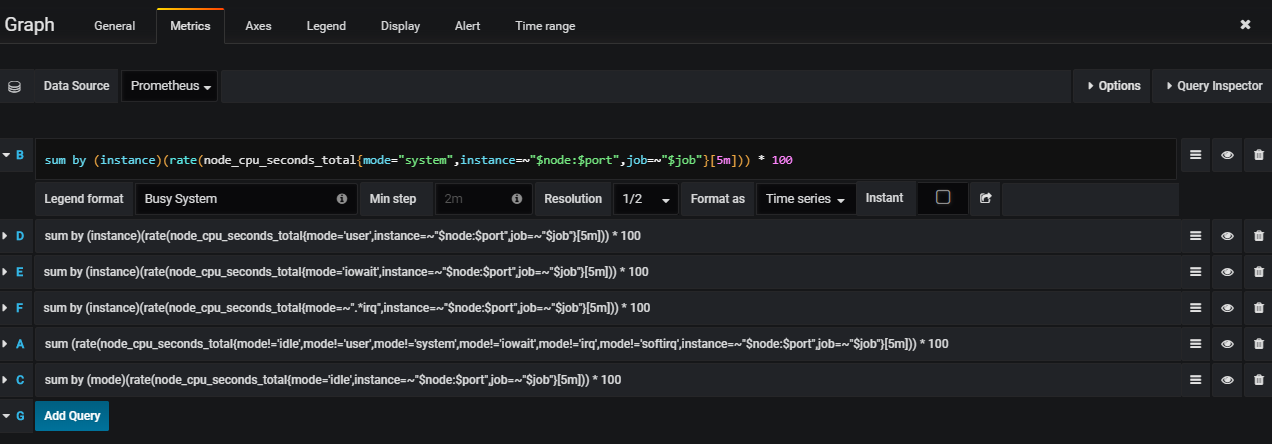Open the Alert tab
The height and width of the screenshot is (444, 1272).
click(x=467, y=26)
